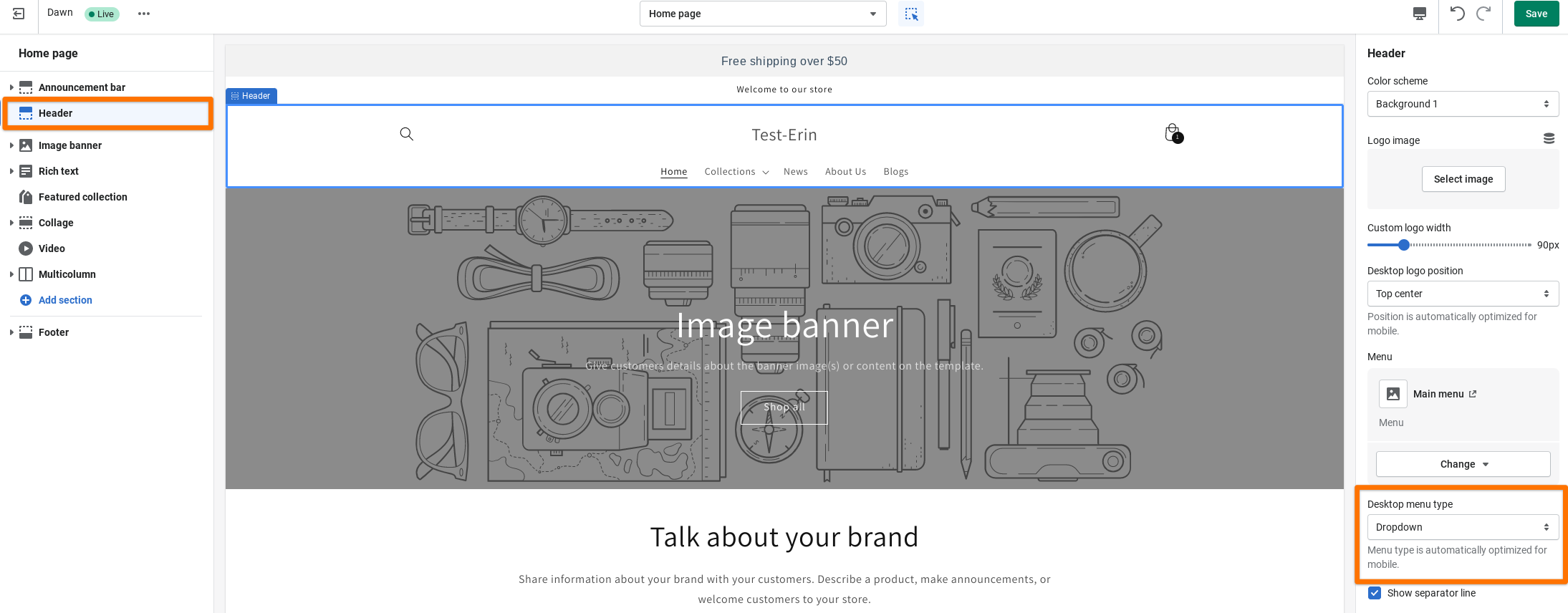Uncheck Show separator line checkbox
Image resolution: width=1568 pixels, height=613 pixels.
pyautogui.click(x=1375, y=593)
